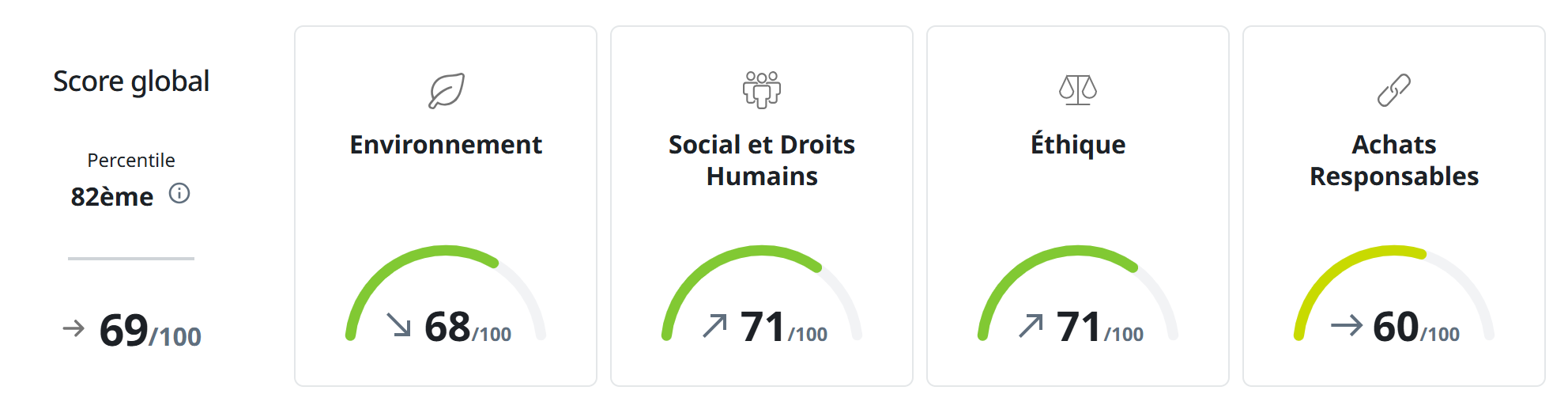The height and width of the screenshot is (413, 1568).
Task: Click the Achats Responsables chain link icon
Action: [x=1394, y=90]
